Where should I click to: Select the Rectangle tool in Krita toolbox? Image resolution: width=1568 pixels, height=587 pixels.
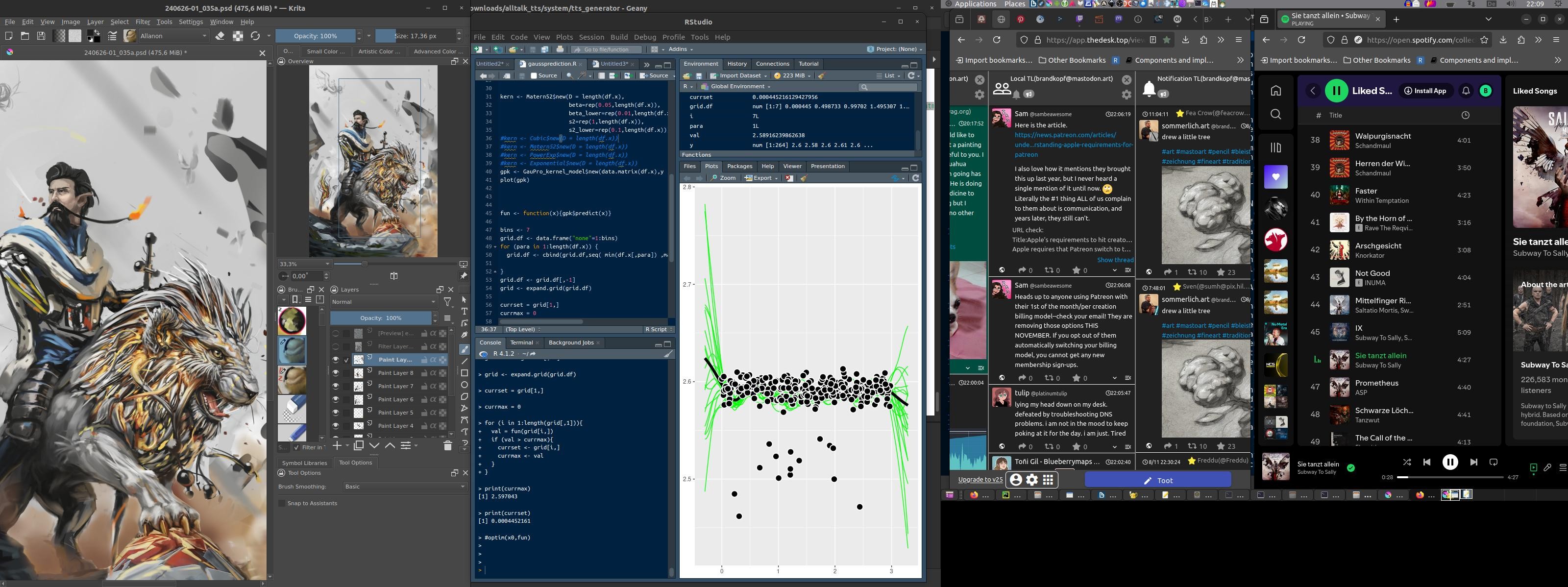[x=465, y=373]
